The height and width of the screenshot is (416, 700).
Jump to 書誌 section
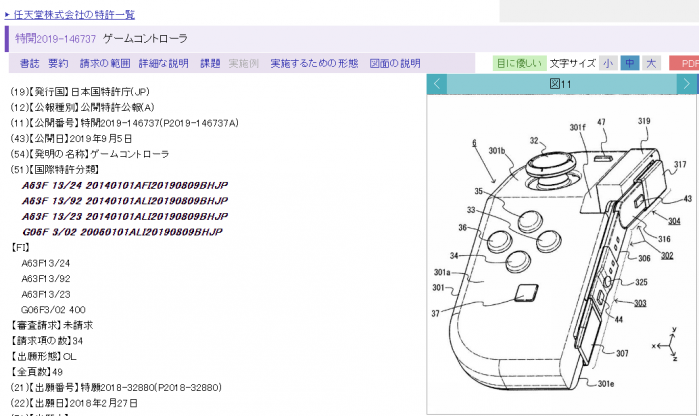click(x=30, y=63)
